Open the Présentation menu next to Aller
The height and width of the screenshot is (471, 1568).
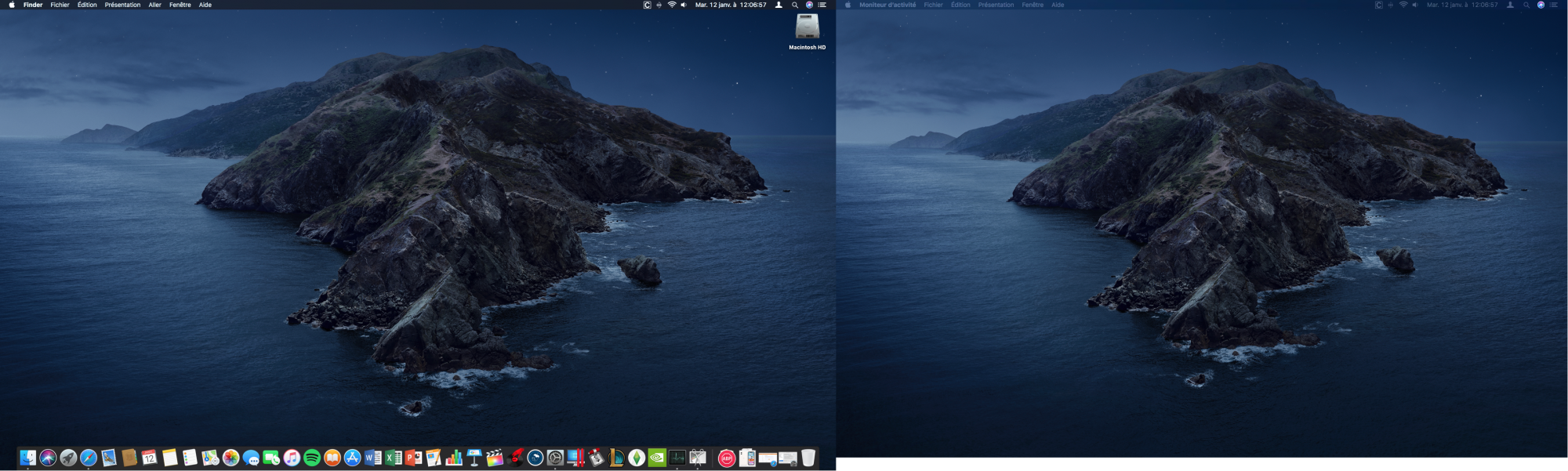tap(122, 5)
